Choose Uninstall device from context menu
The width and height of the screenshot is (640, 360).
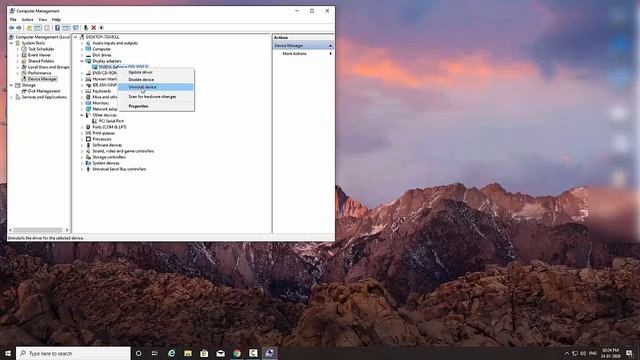click(156, 87)
